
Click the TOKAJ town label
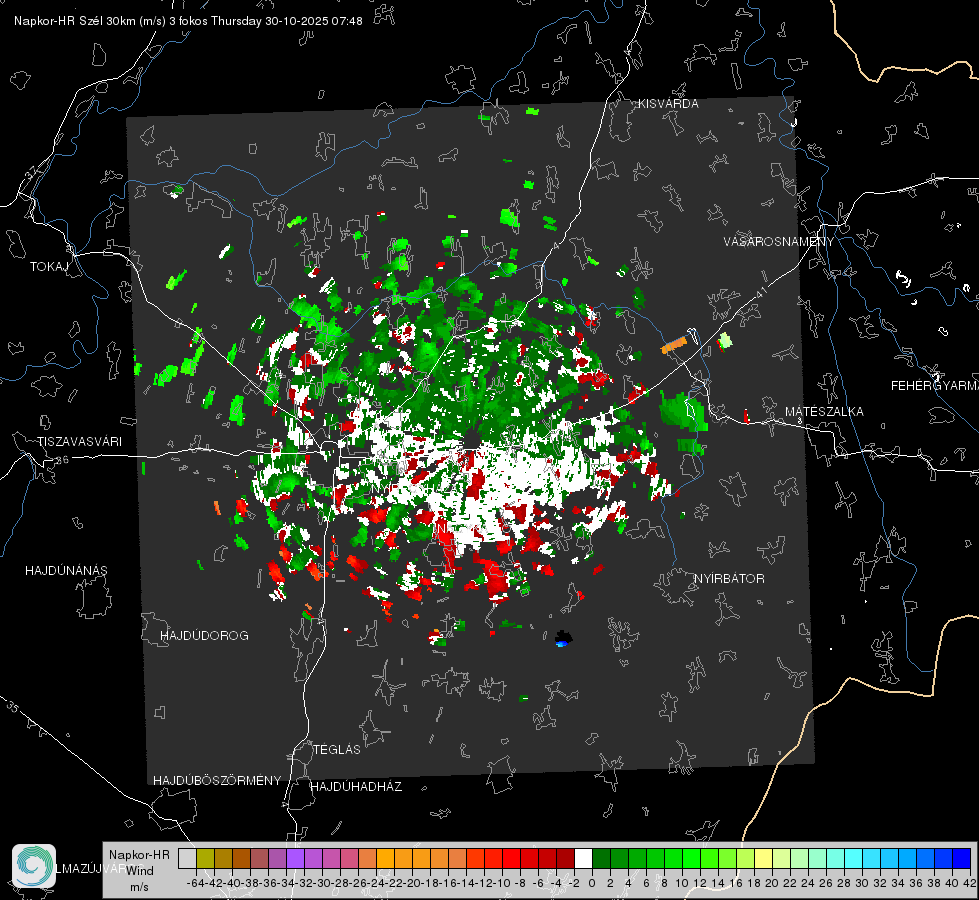point(49,267)
